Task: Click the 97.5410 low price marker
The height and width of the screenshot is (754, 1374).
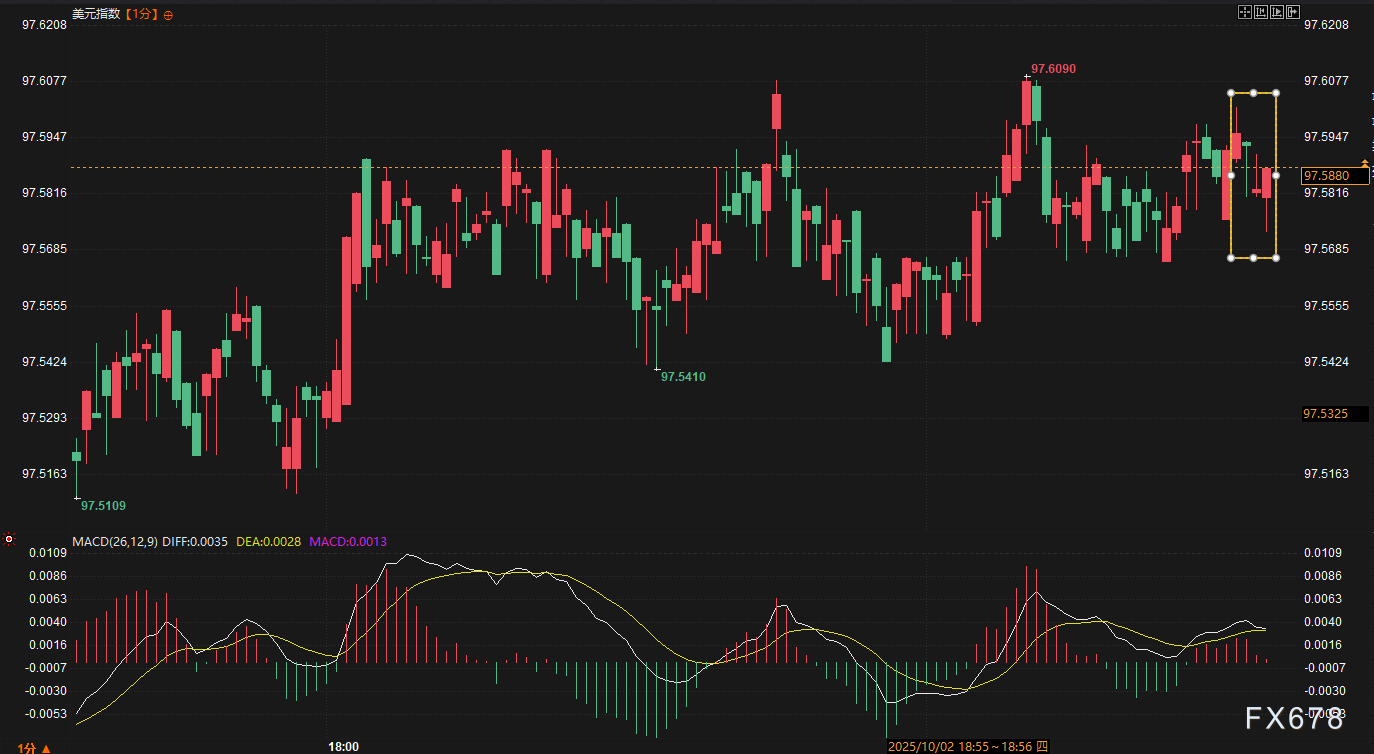Action: pyautogui.click(x=683, y=377)
